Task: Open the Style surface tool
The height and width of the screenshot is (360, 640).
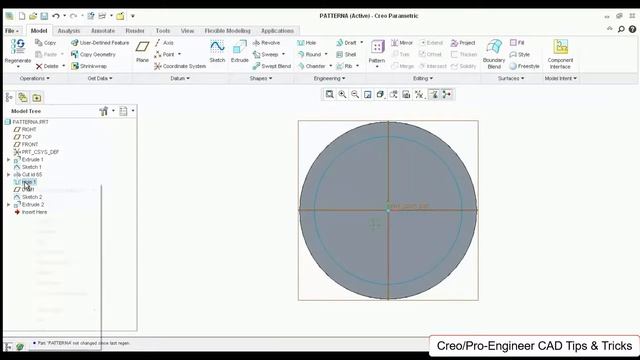Action: (520, 54)
